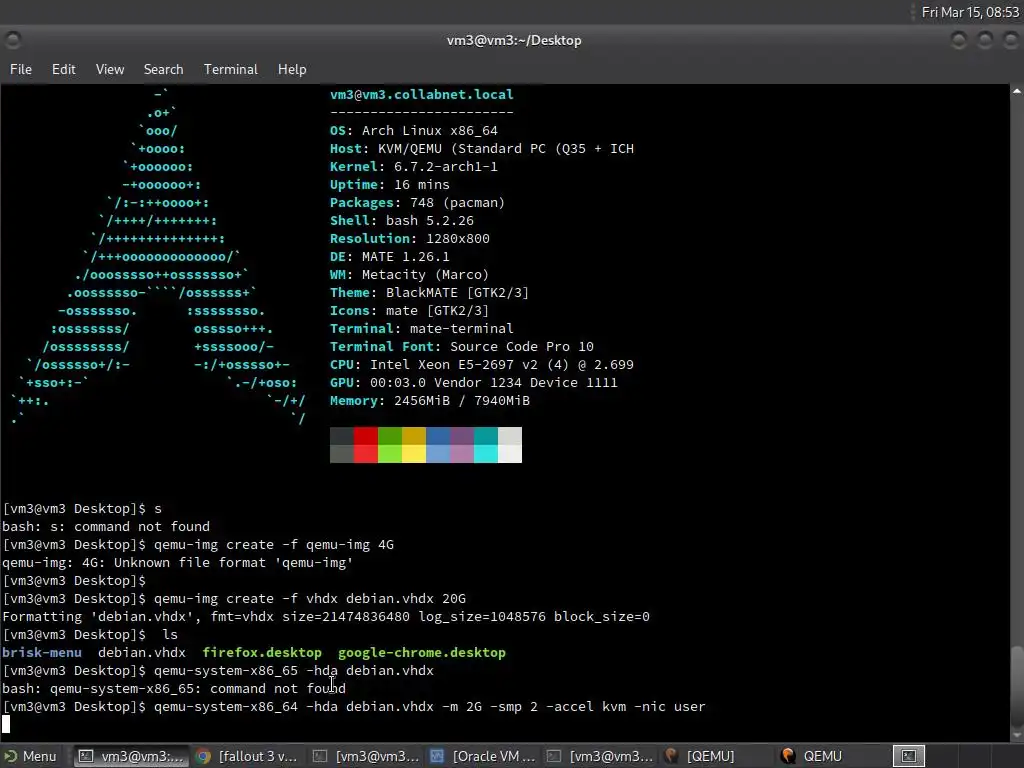
Task: Click the date and time clock
Action: point(970,12)
